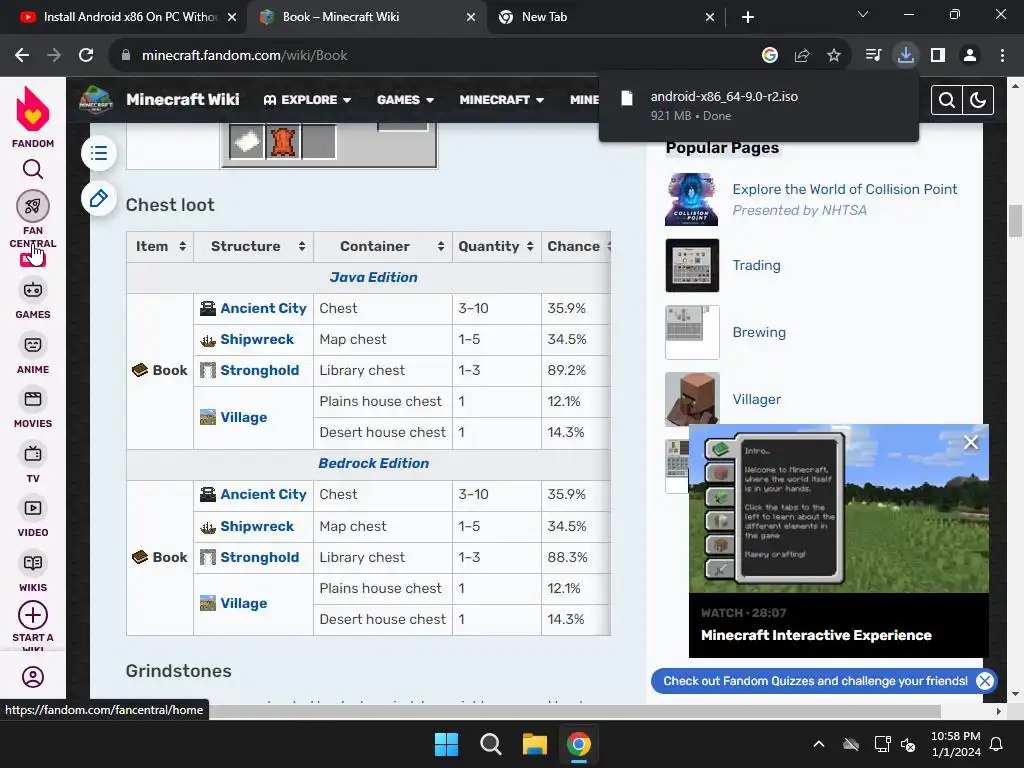Open Bedrock Edition Village link
The width and height of the screenshot is (1024, 768).
tap(244, 603)
